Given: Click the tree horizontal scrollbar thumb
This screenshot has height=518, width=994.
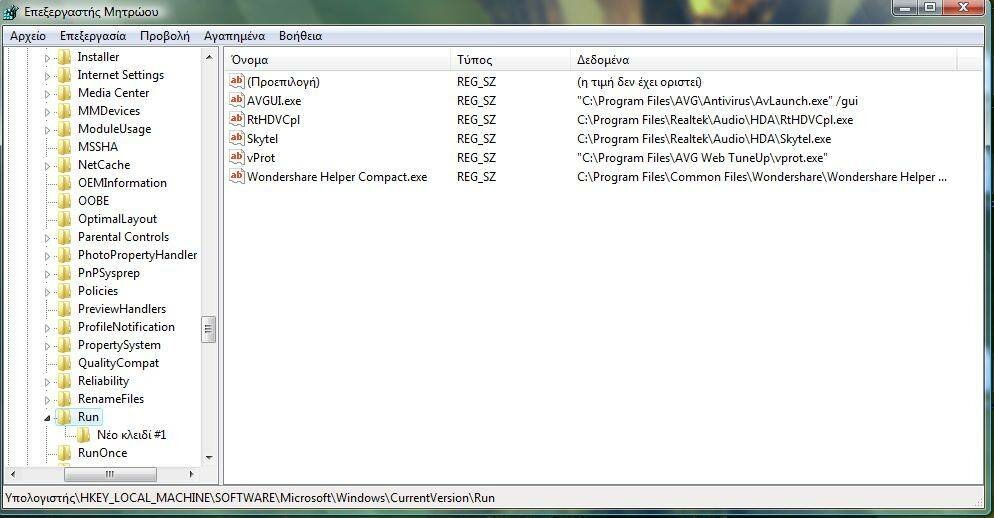Looking at the screenshot, I should (x=110, y=474).
